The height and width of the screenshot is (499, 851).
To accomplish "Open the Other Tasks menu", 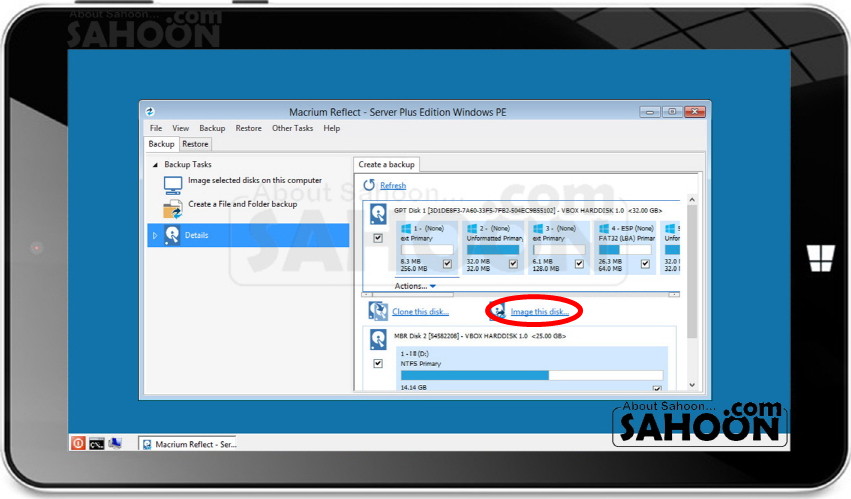I will point(293,128).
